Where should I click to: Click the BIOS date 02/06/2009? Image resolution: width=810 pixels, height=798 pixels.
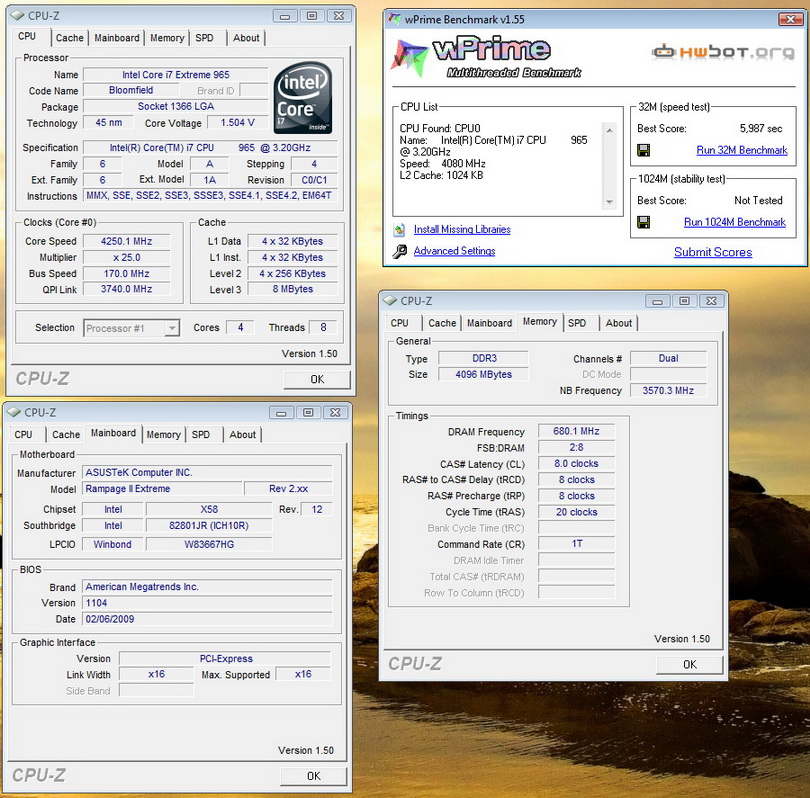coord(207,619)
